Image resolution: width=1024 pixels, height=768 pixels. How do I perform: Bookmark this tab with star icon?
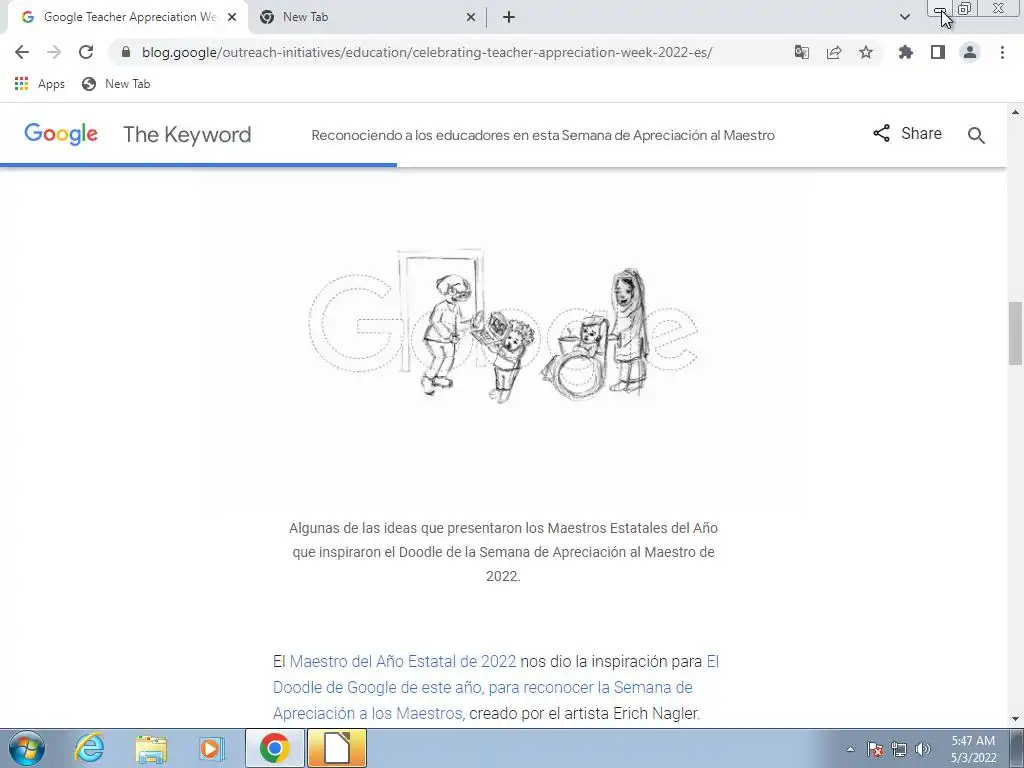point(866,52)
